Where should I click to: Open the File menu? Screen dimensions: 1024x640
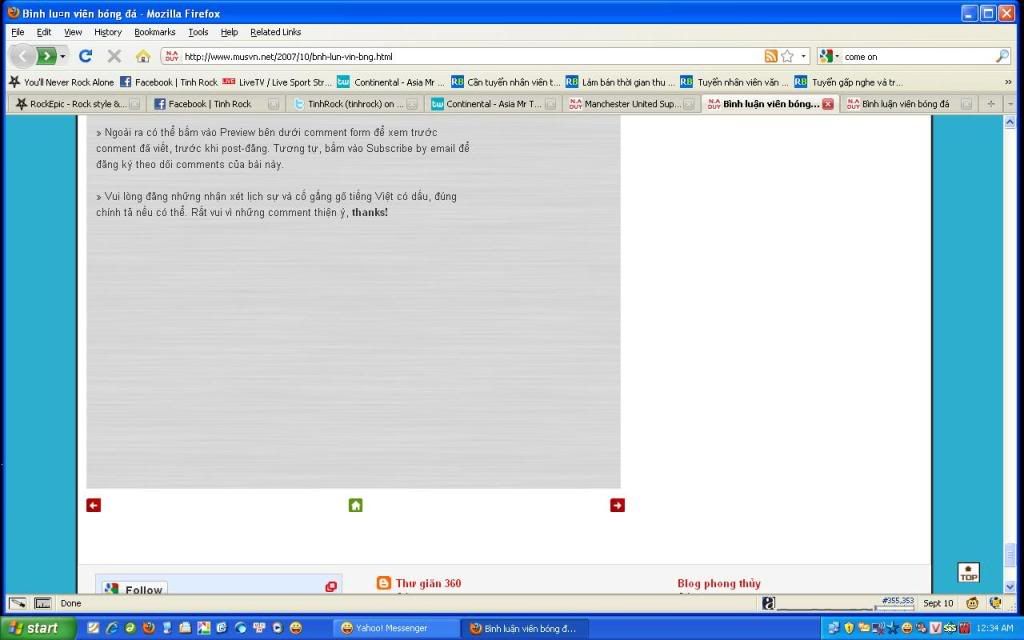(x=18, y=32)
